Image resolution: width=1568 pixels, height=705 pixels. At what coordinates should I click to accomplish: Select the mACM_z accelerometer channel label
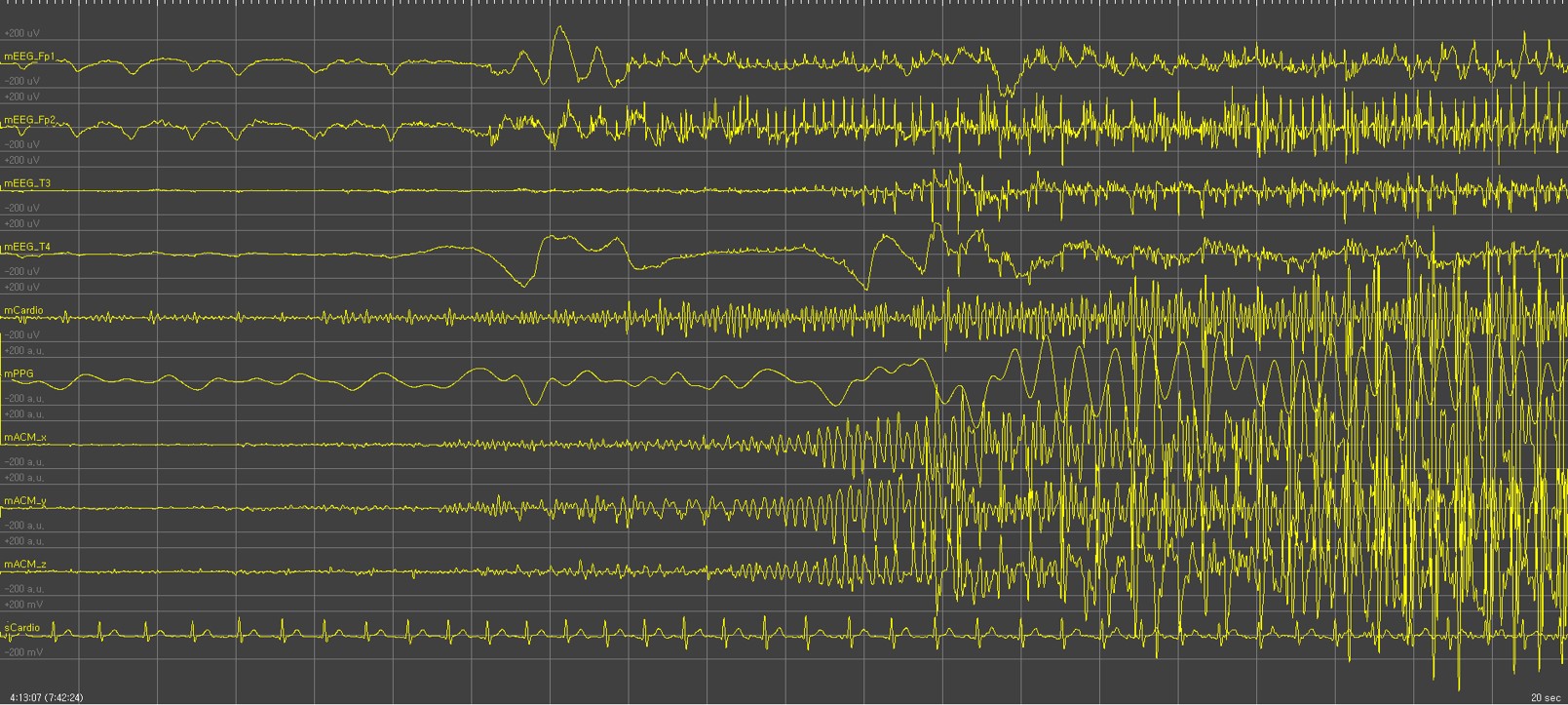click(x=24, y=565)
